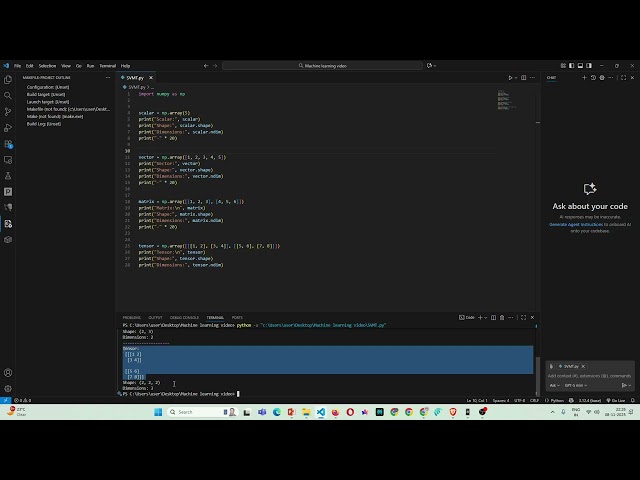
Task: Open the Ask chat mode dropdown
Action: (554, 385)
